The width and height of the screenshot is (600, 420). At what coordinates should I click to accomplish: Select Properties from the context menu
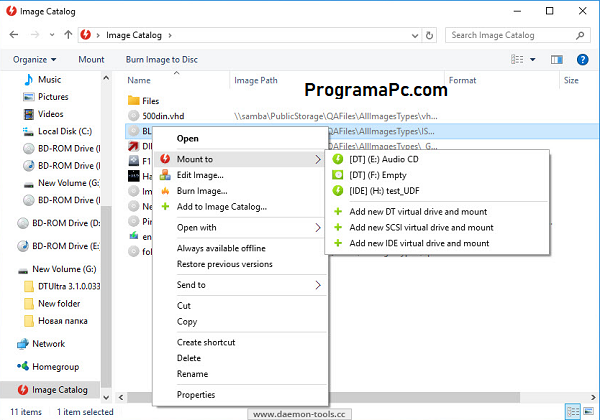click(196, 395)
